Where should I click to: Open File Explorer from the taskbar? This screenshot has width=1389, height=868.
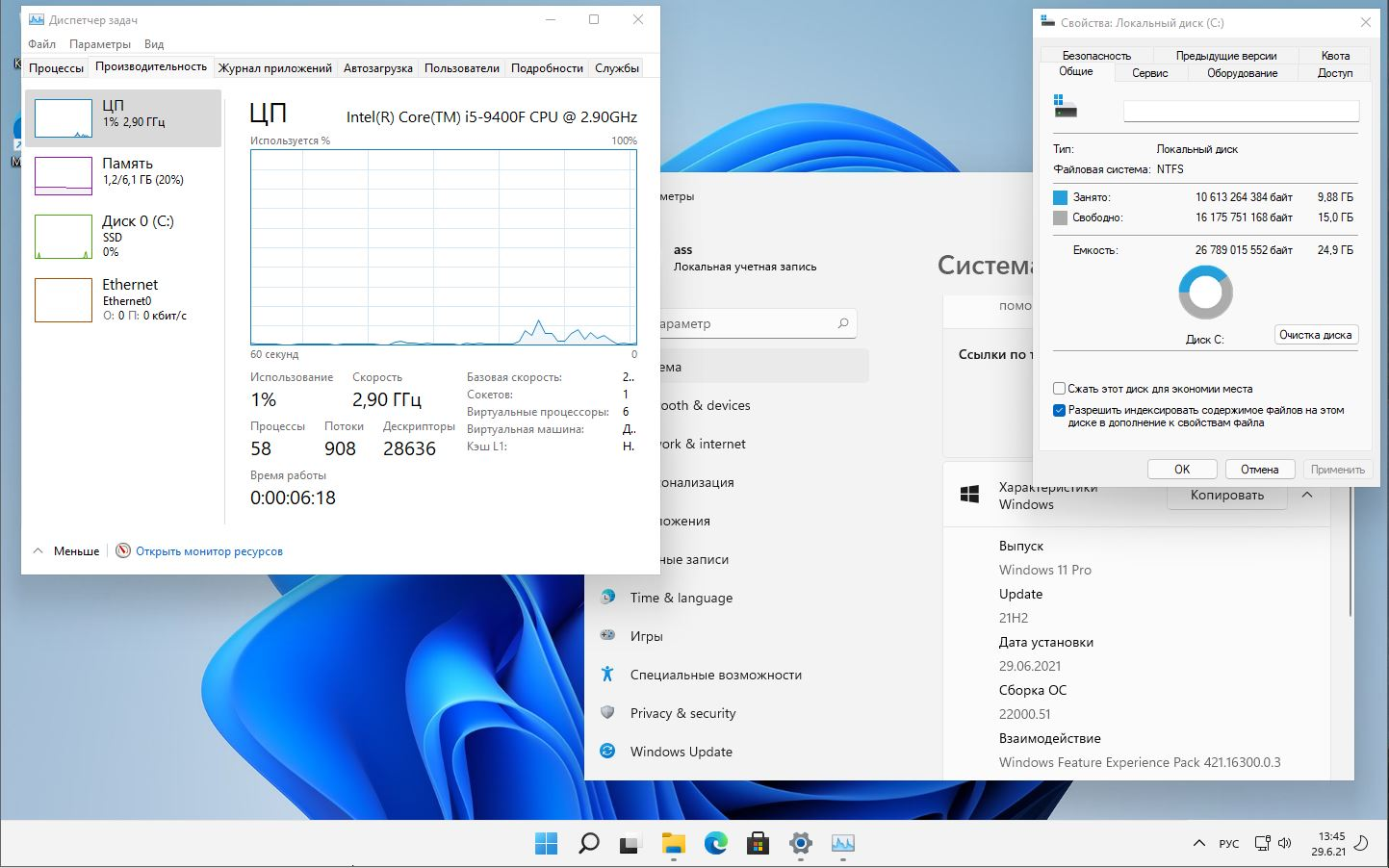pyautogui.click(x=673, y=843)
